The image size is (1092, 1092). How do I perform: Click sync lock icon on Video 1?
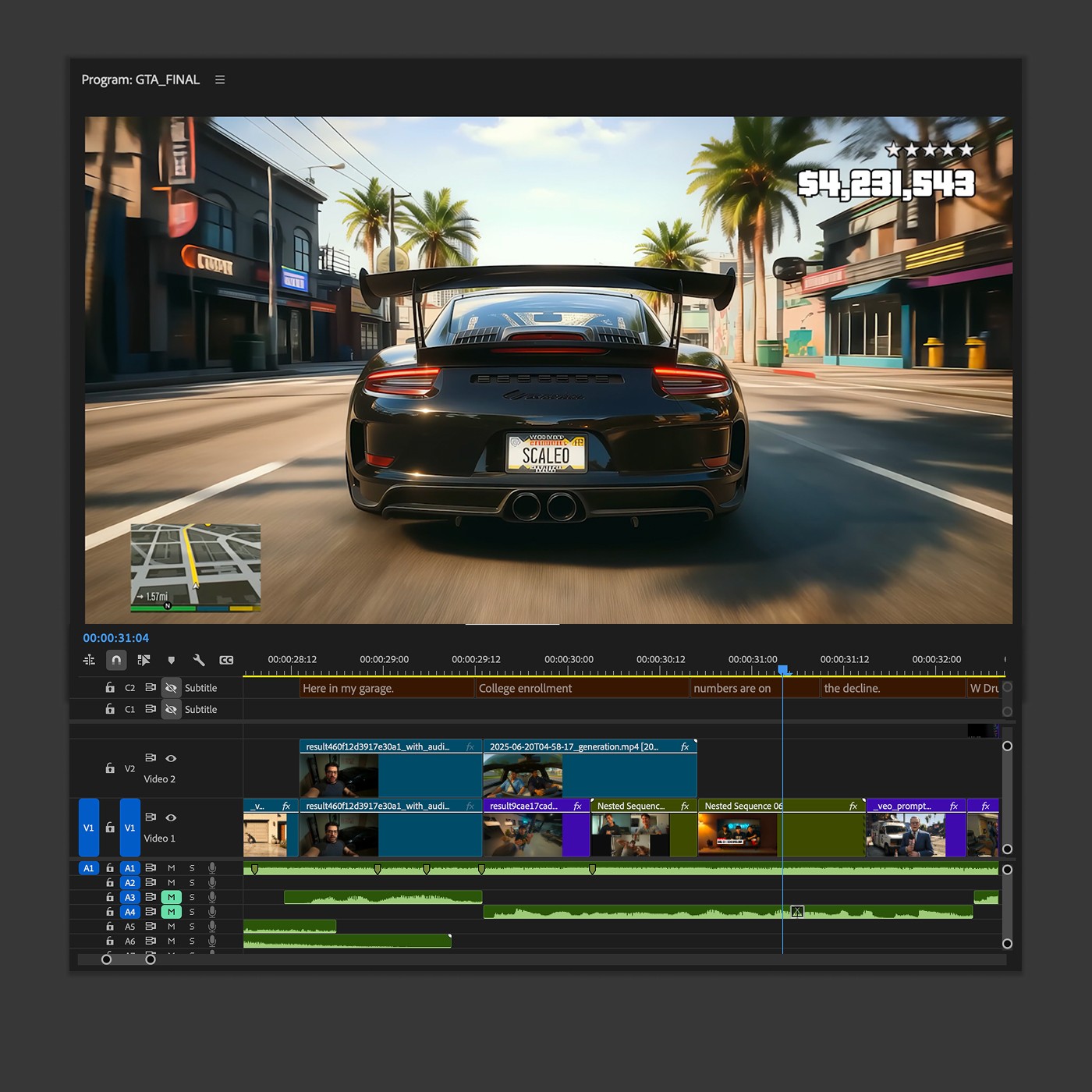tap(151, 817)
